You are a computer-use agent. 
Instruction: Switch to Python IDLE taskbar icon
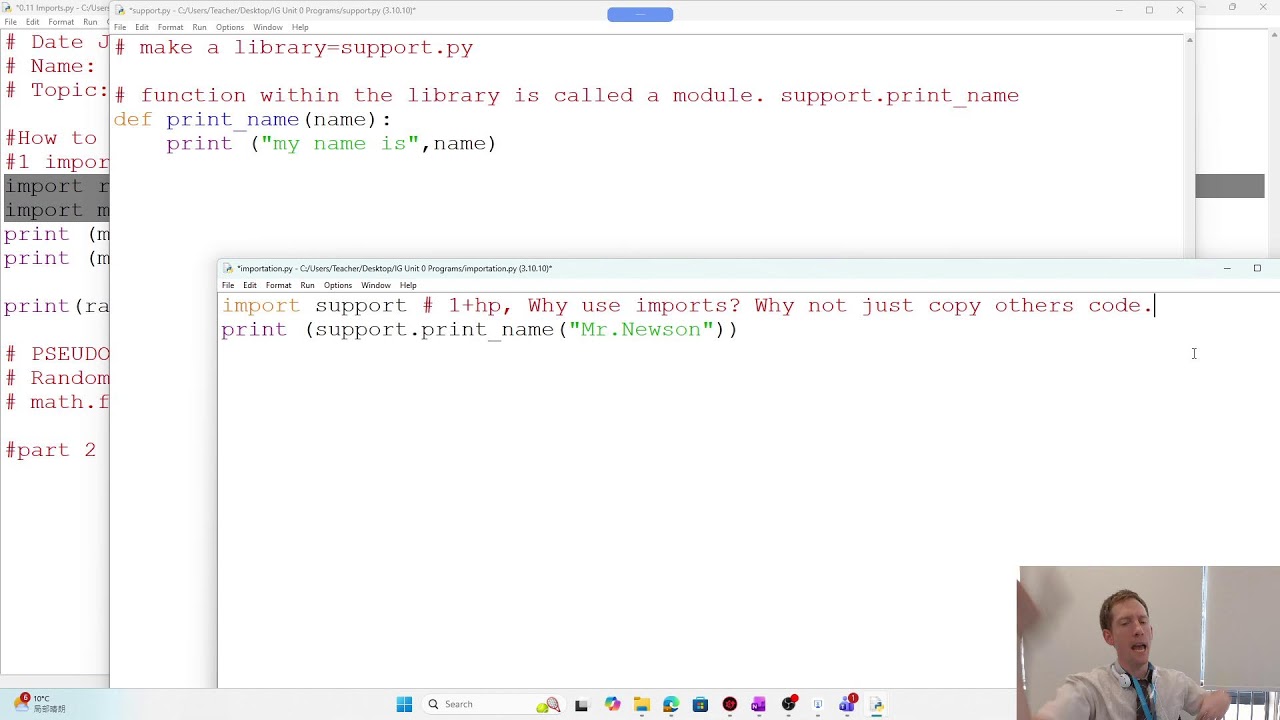[877, 704]
